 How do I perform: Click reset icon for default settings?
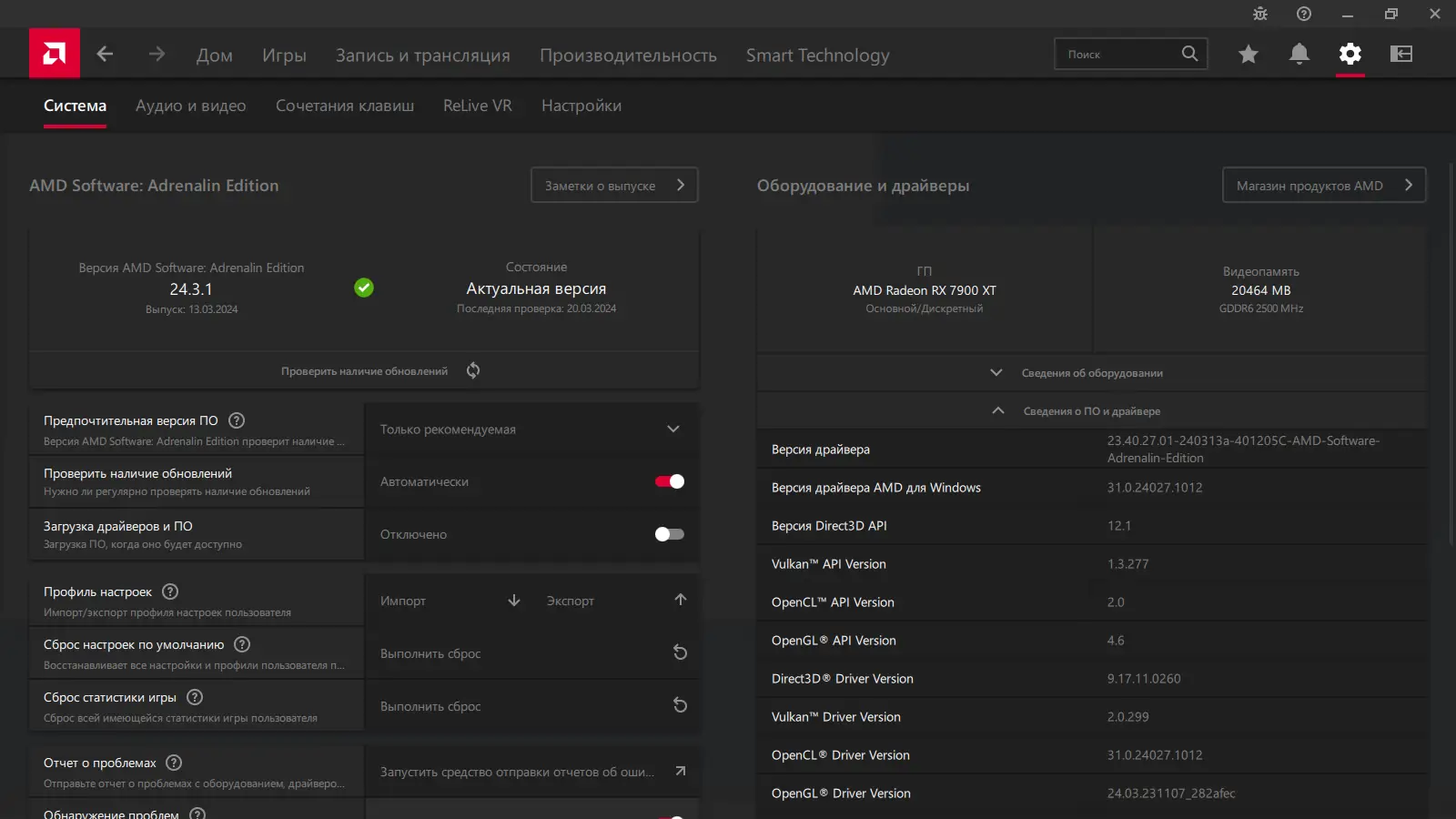click(680, 652)
